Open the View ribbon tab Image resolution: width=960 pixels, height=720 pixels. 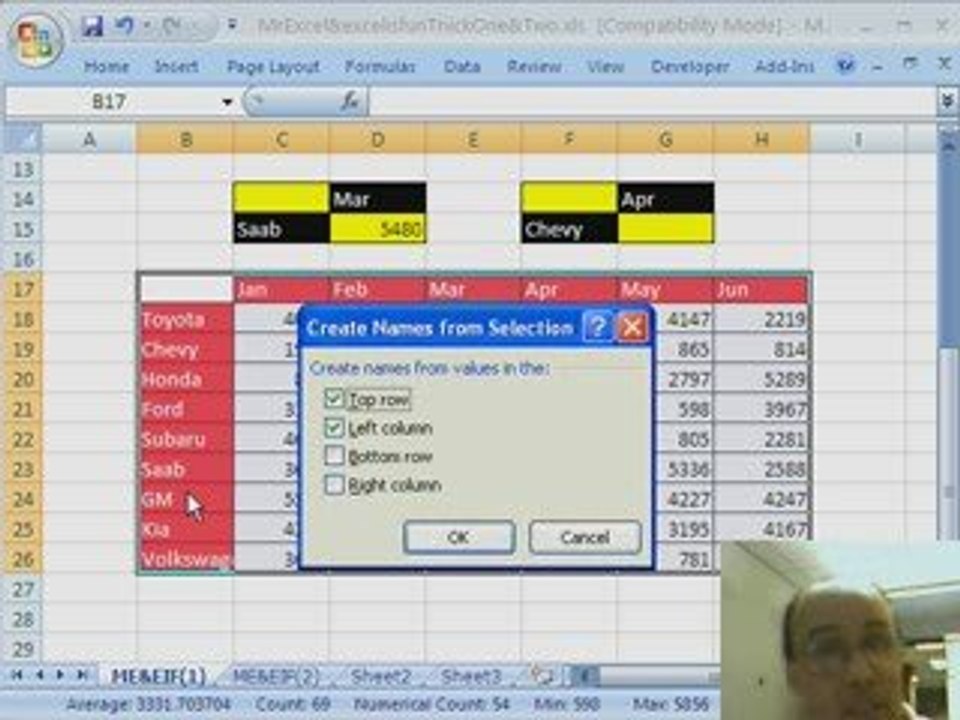(605, 66)
